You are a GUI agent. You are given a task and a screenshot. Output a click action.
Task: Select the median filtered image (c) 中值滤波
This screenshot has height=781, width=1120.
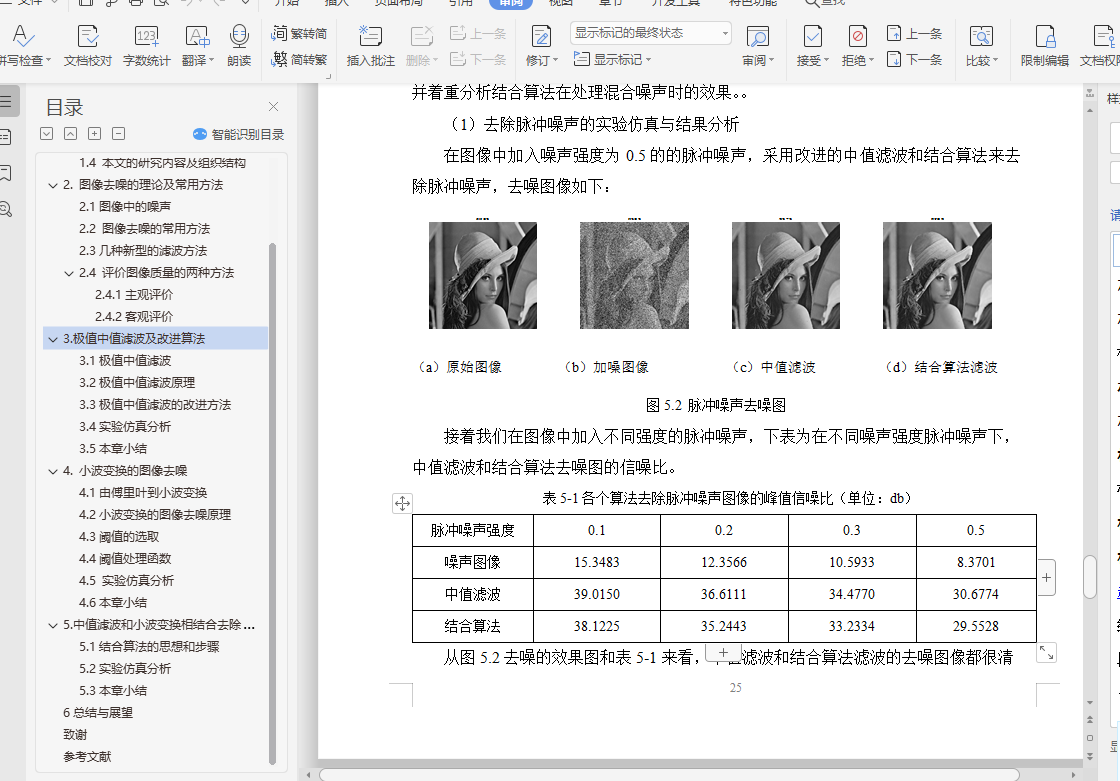786,275
